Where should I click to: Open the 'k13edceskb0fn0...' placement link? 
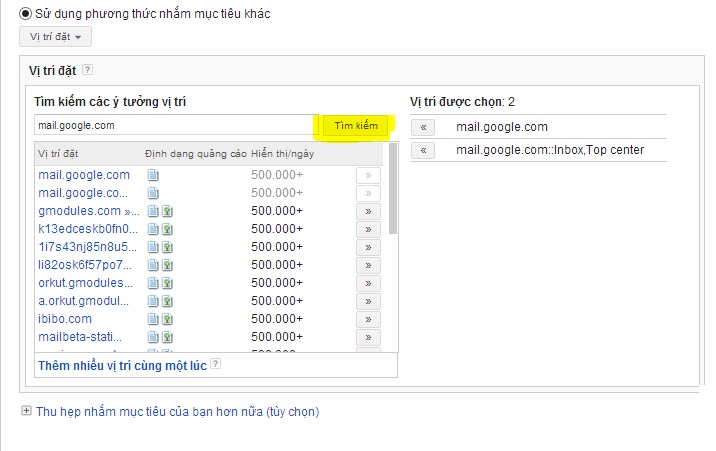click(88, 229)
